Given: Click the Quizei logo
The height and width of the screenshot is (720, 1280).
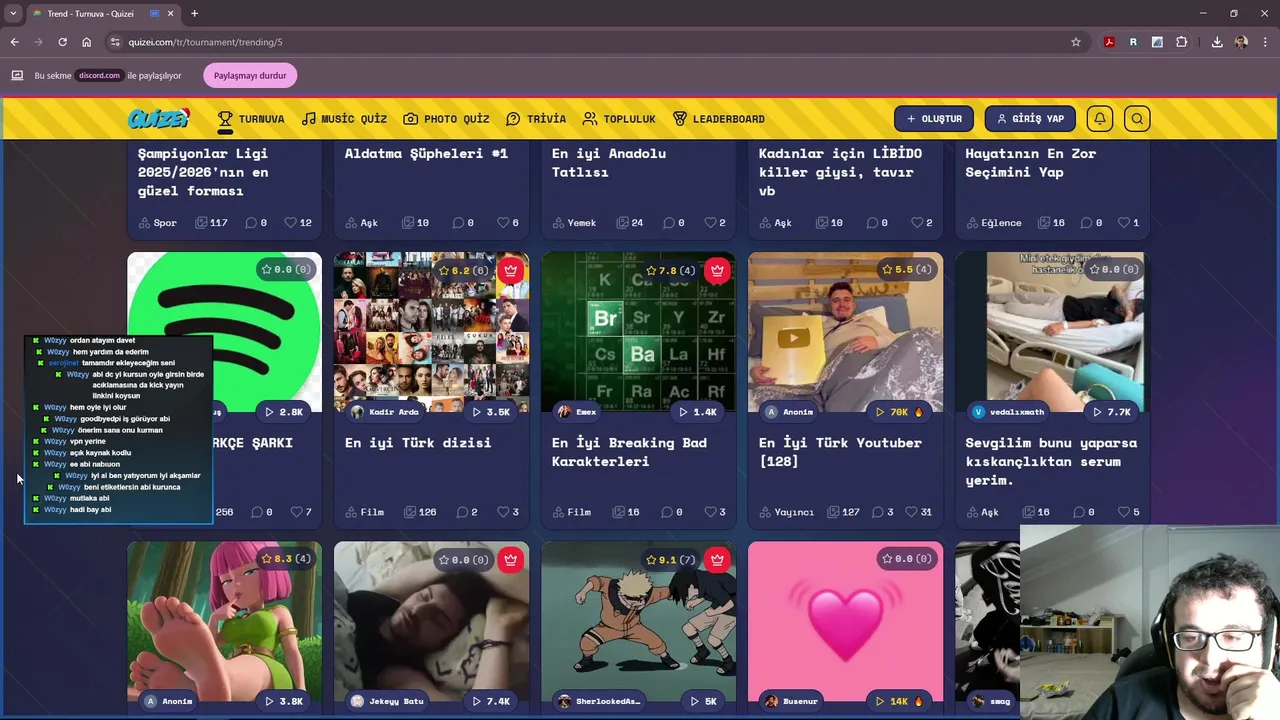Looking at the screenshot, I should click(x=158, y=119).
